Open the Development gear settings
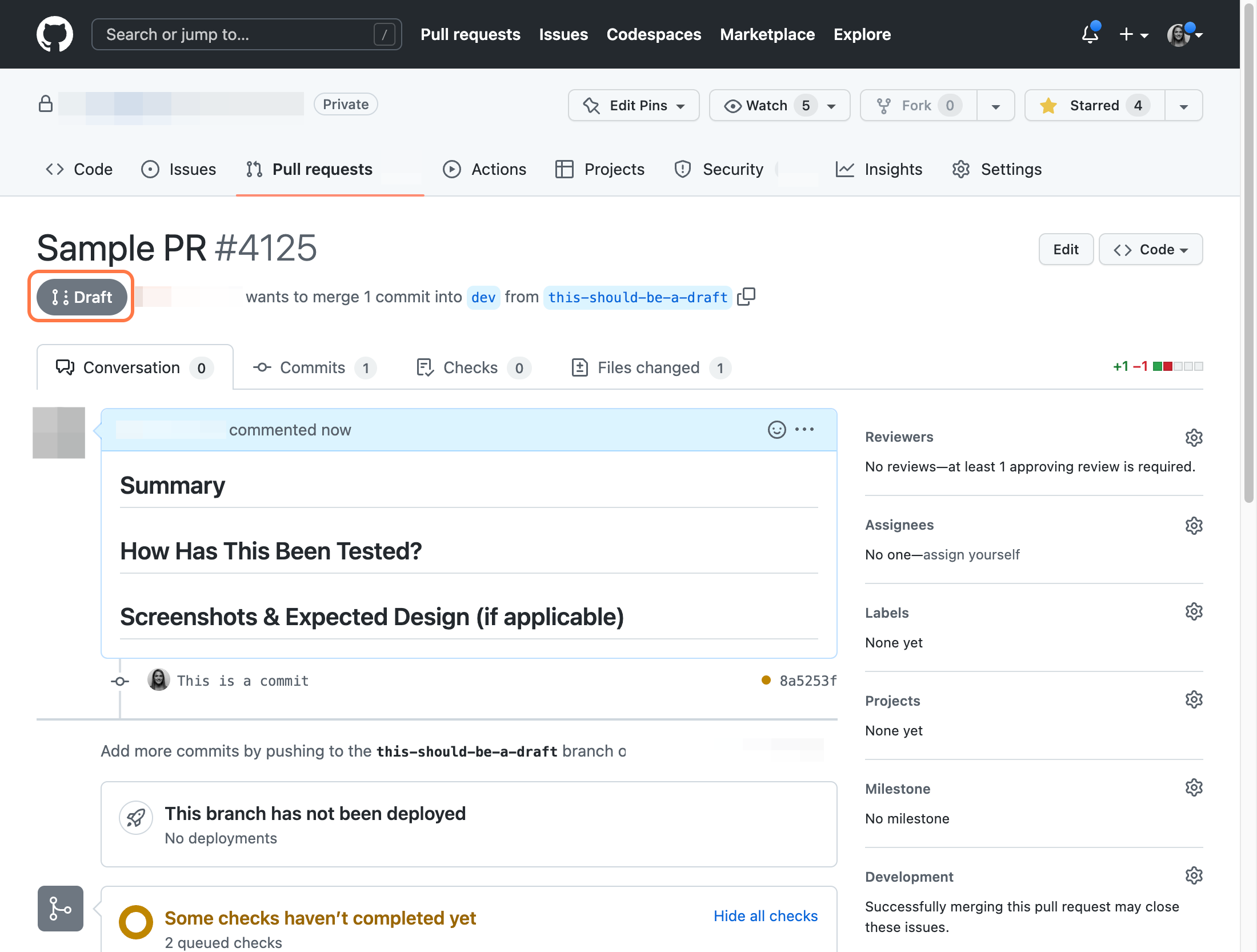Screen dimensions: 1257x952 [1194, 876]
